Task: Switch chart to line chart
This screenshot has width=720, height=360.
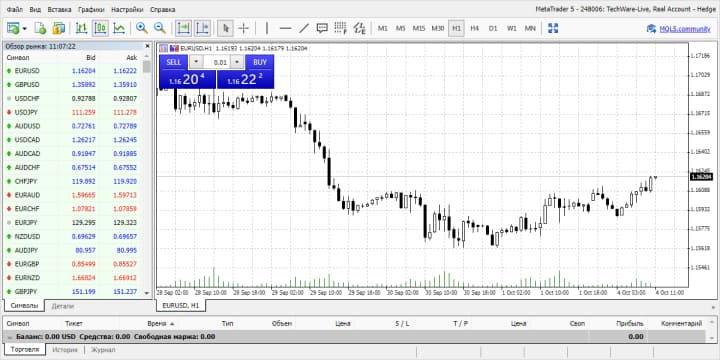Action: coord(119,28)
